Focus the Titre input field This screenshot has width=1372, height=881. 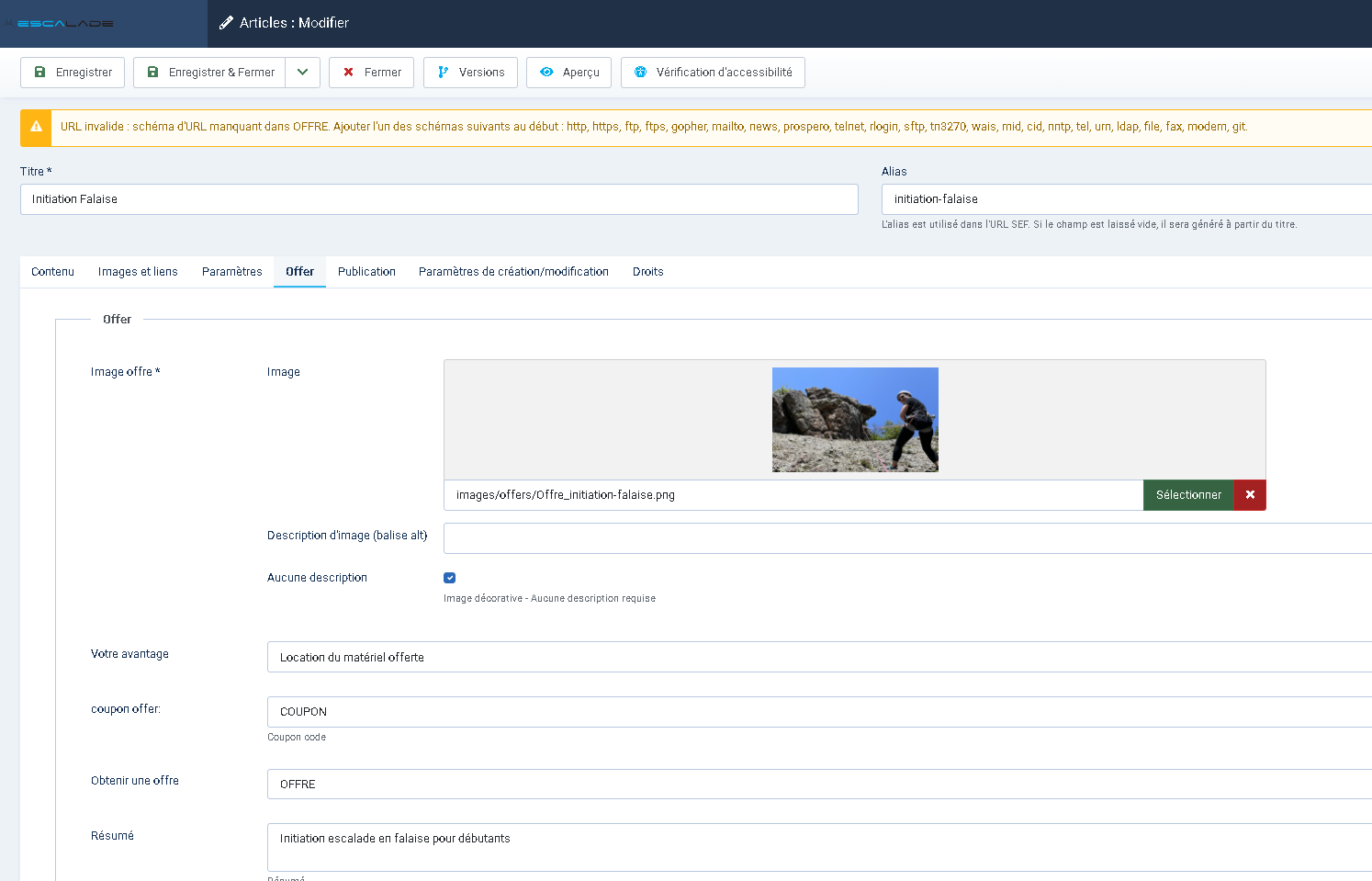(x=439, y=199)
